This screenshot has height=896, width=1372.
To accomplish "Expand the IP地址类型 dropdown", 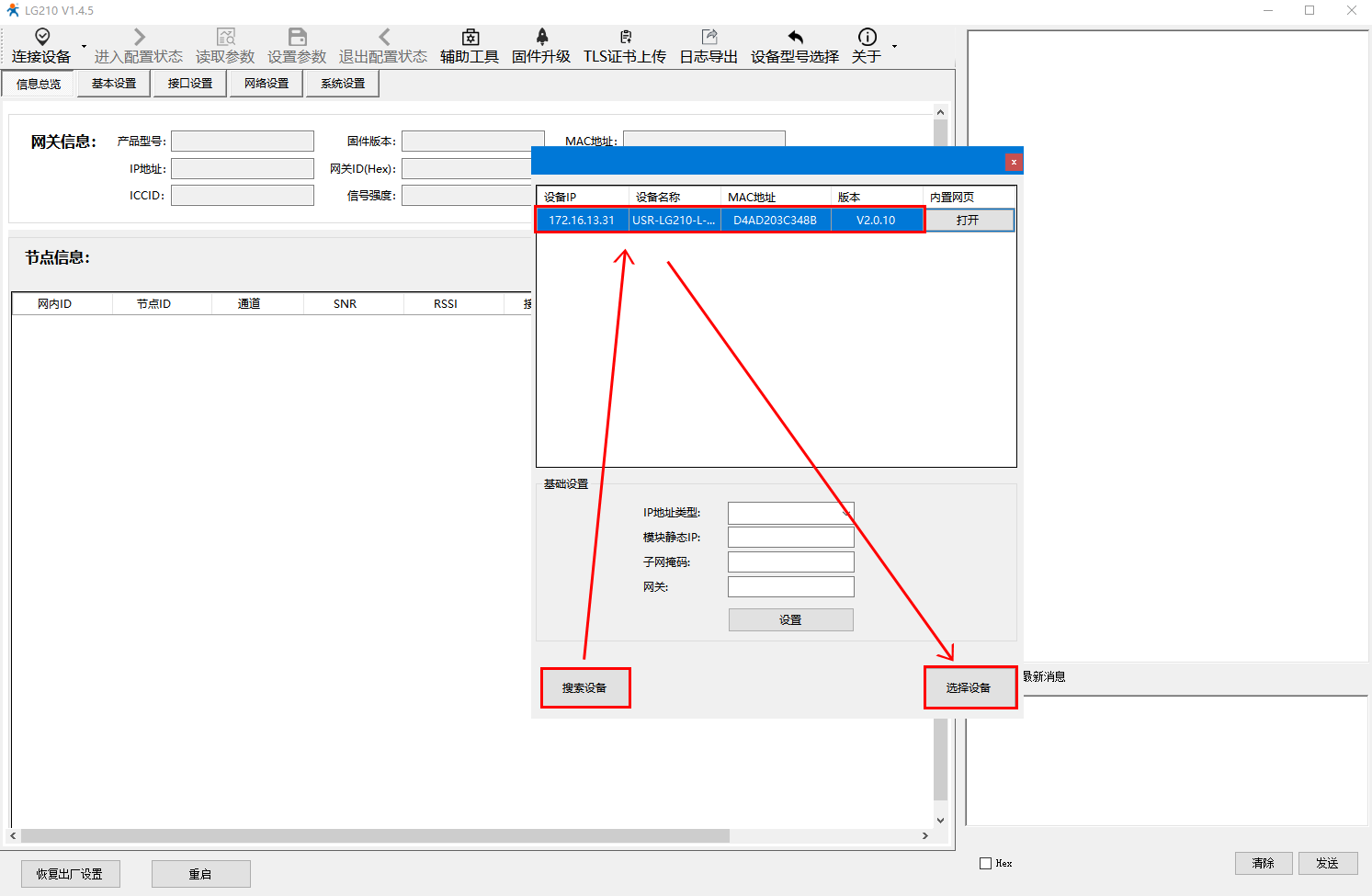I will 845,513.
